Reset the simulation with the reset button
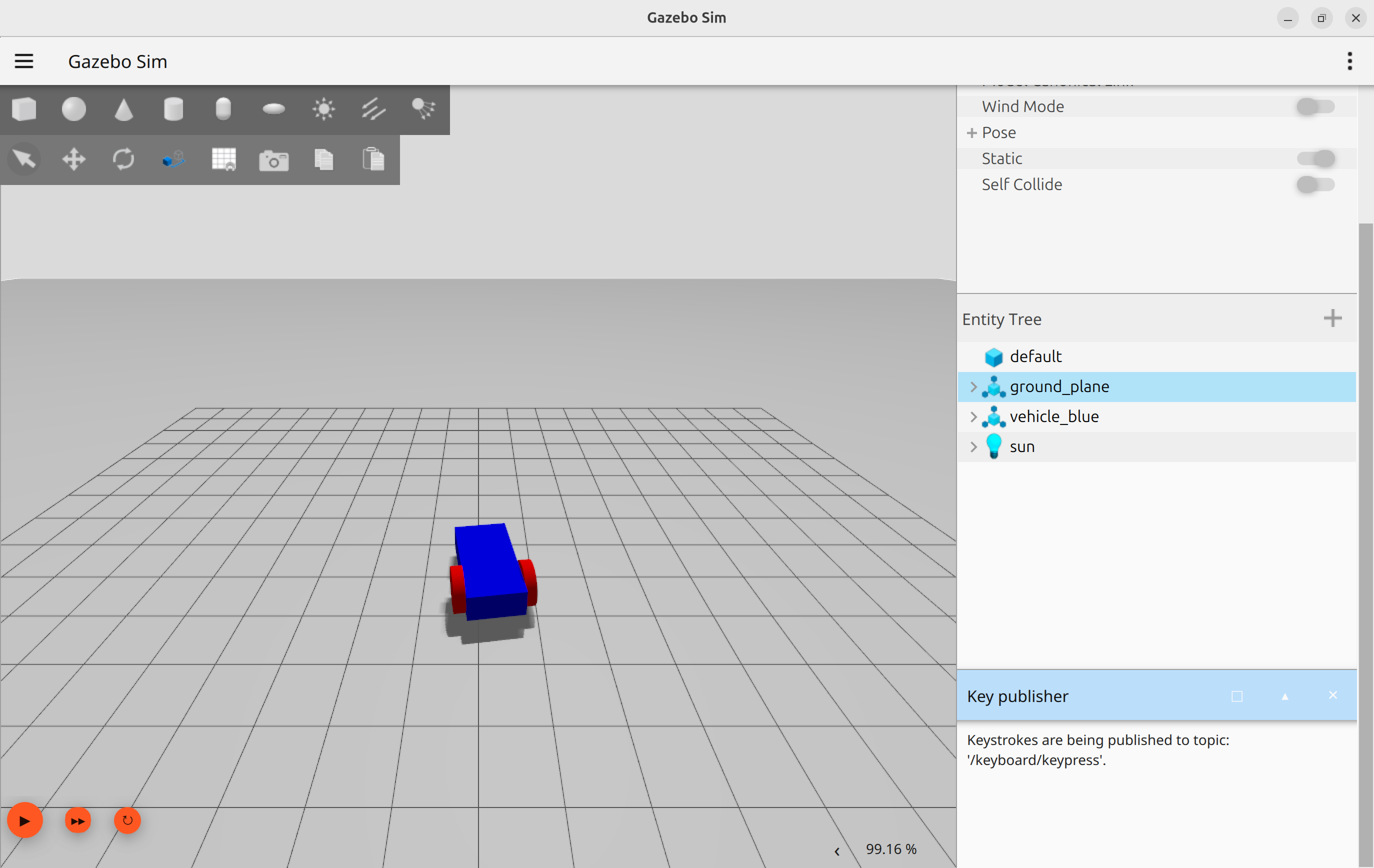 (x=127, y=820)
